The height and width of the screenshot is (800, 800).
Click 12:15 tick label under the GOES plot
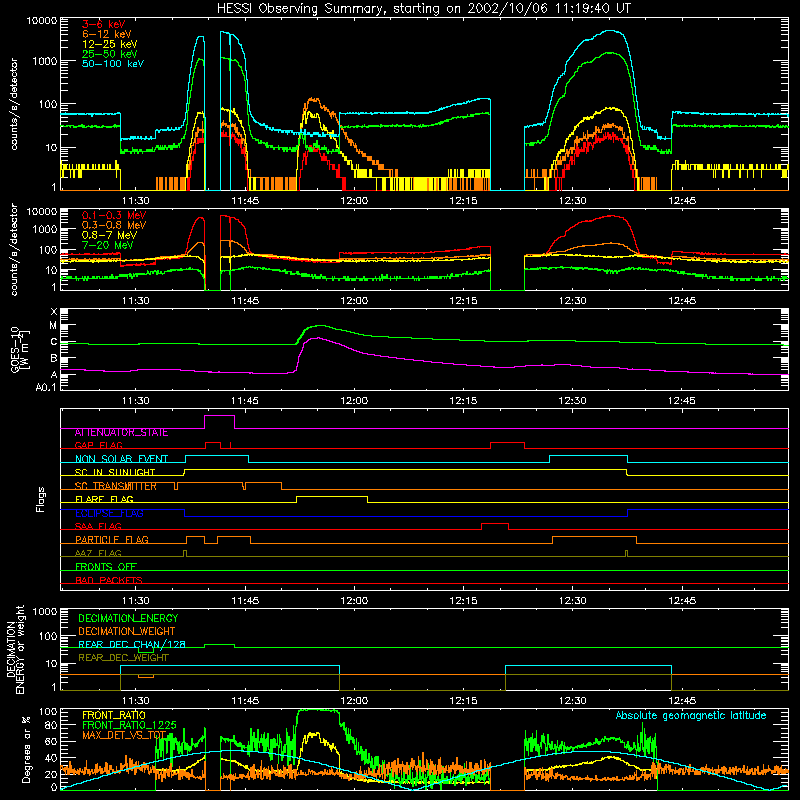coord(463,401)
